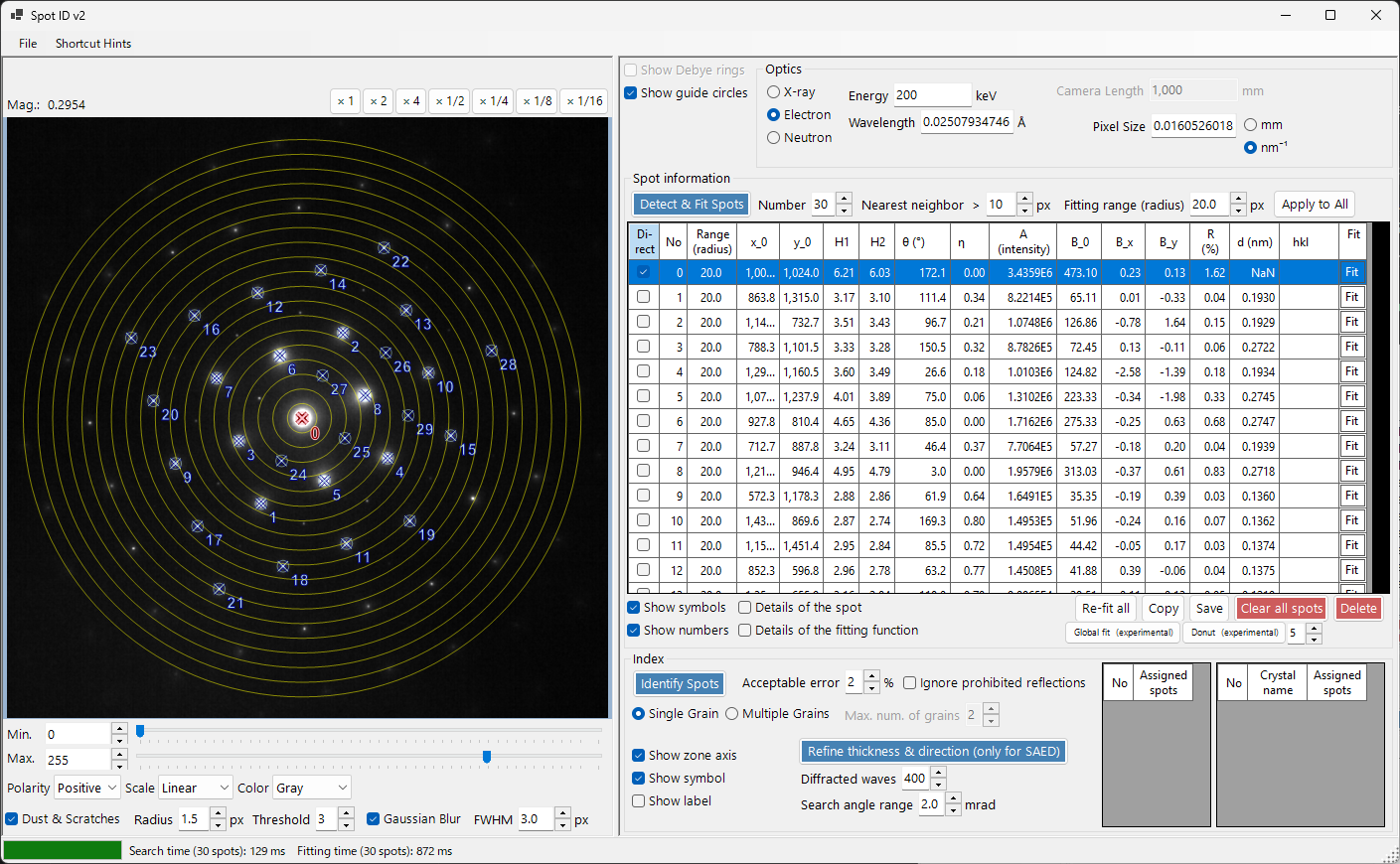This screenshot has width=1400, height=864.
Task: Select Multiple Grains option
Action: [732, 714]
